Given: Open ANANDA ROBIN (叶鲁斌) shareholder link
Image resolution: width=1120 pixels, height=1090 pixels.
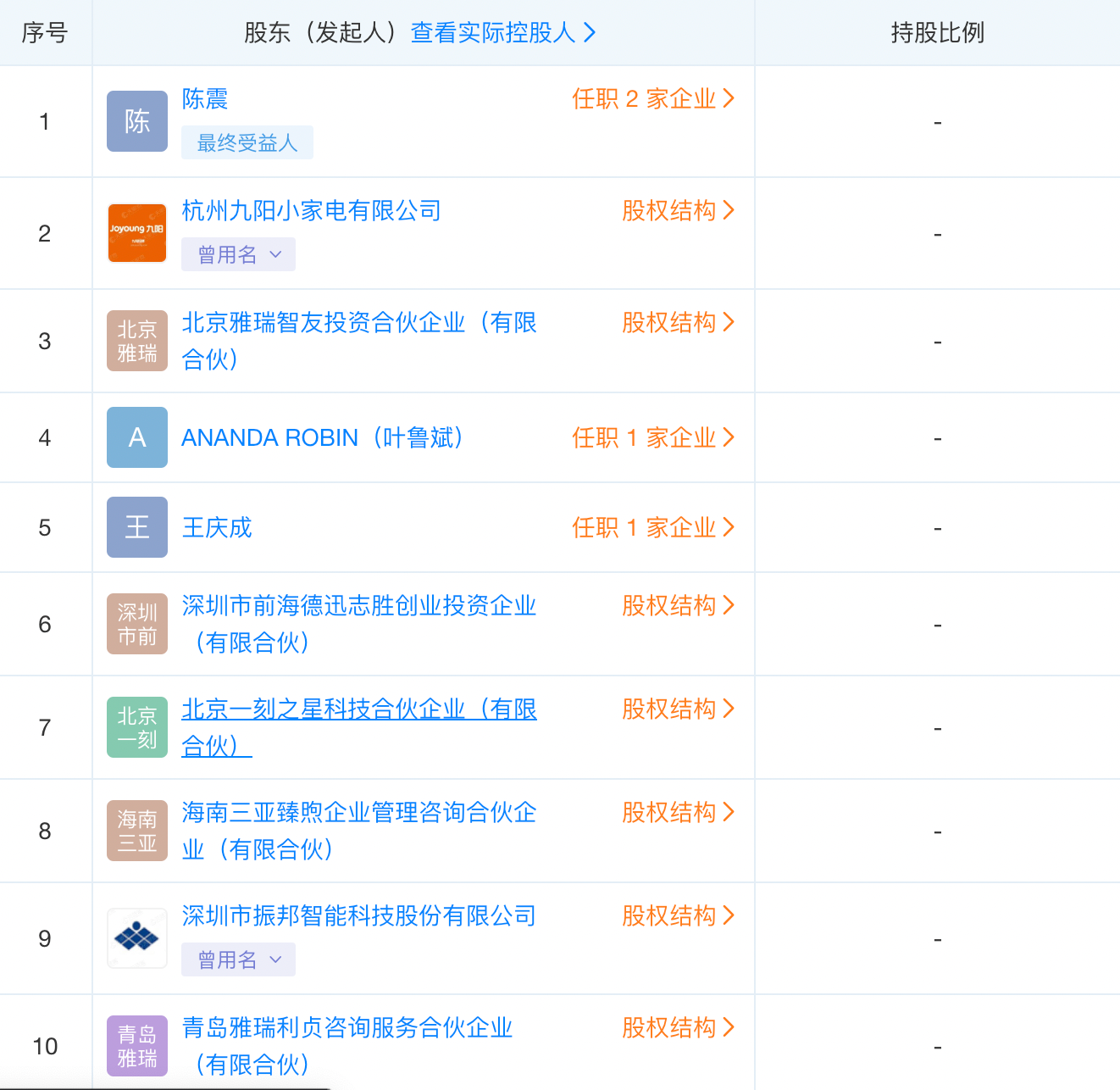Looking at the screenshot, I should 323,438.
